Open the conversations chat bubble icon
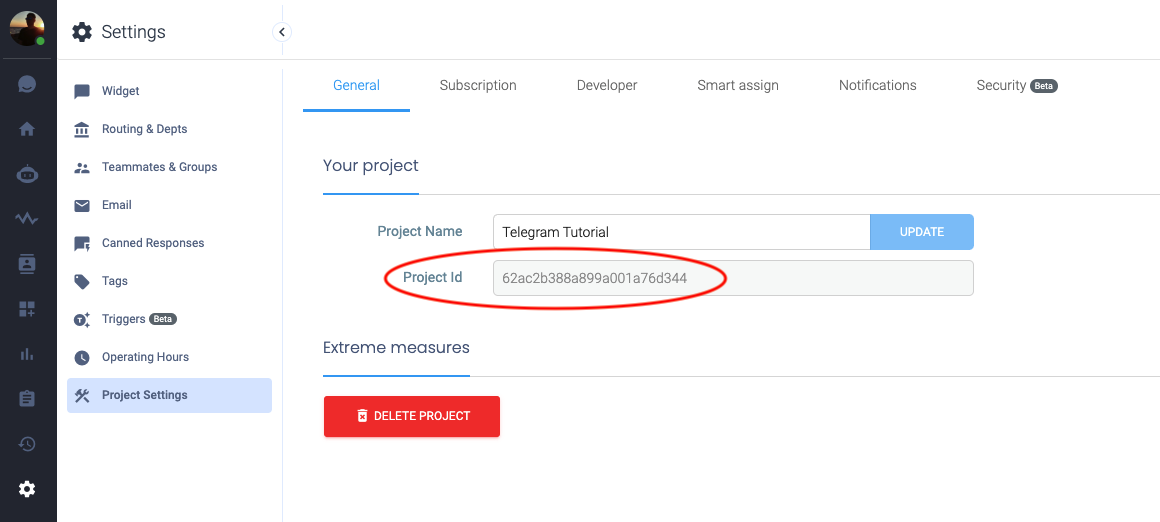 27,85
